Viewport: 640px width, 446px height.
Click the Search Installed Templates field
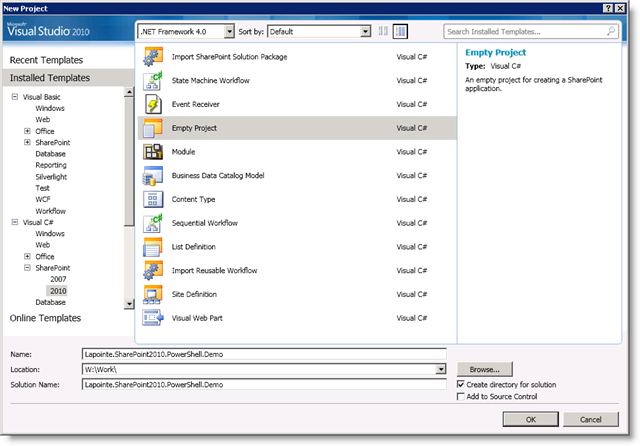tap(531, 31)
